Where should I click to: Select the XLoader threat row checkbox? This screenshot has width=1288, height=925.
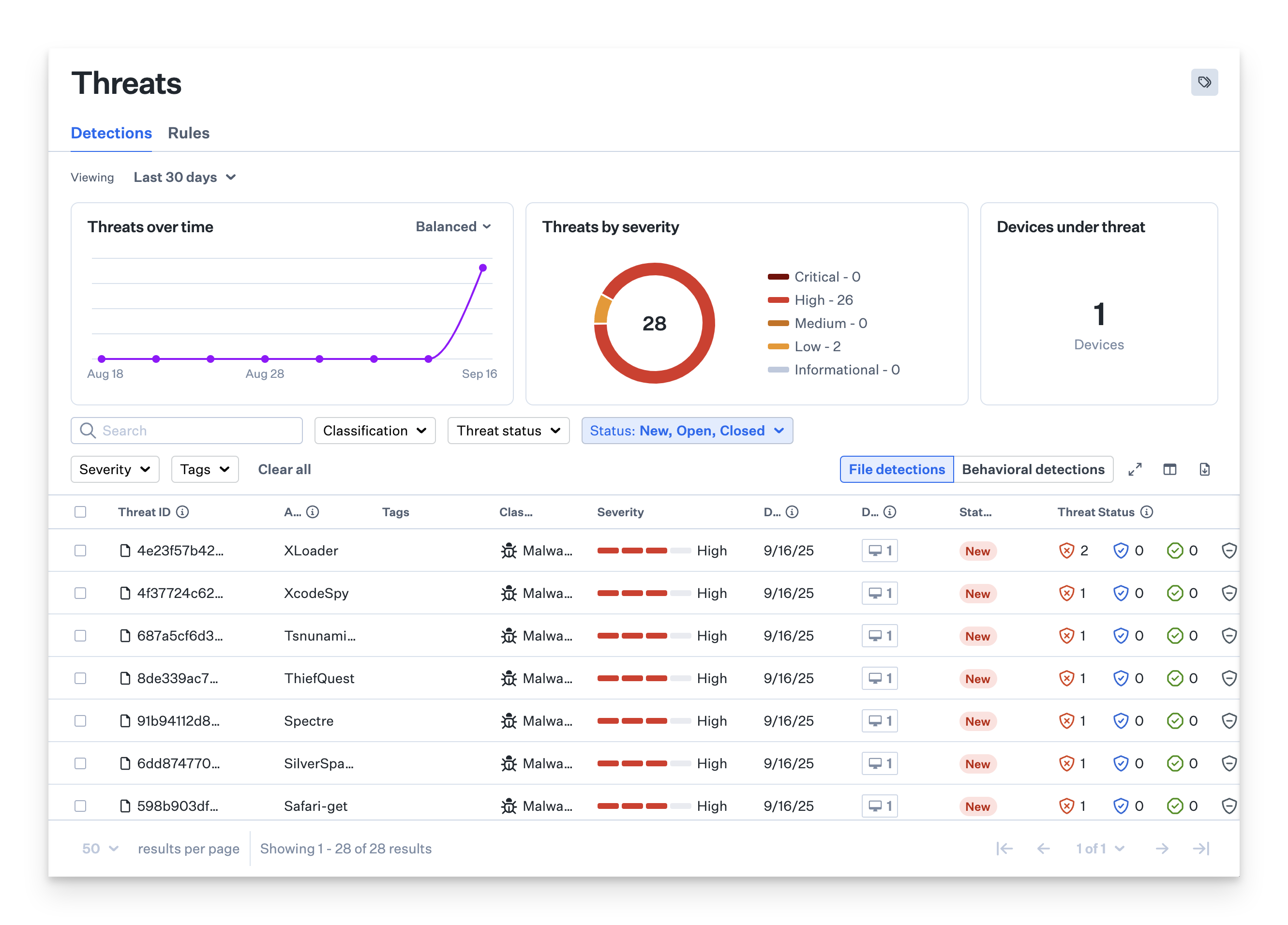81,551
